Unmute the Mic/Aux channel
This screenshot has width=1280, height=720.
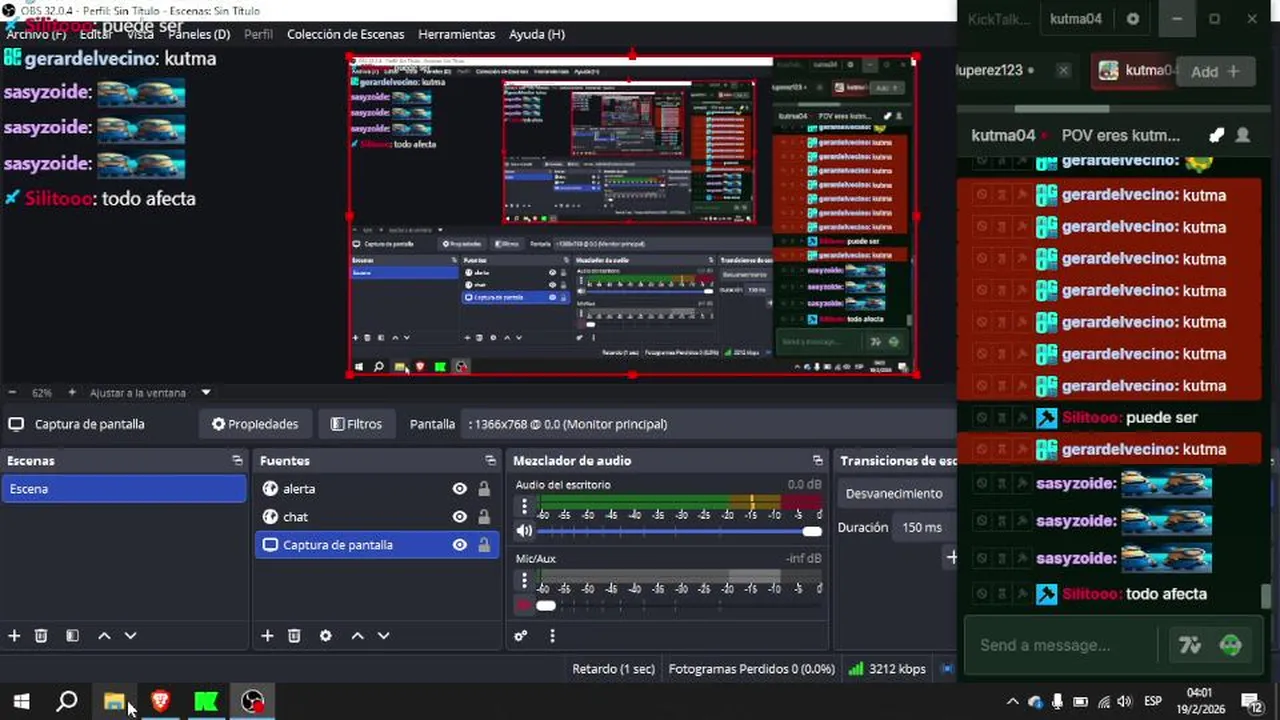click(x=524, y=605)
